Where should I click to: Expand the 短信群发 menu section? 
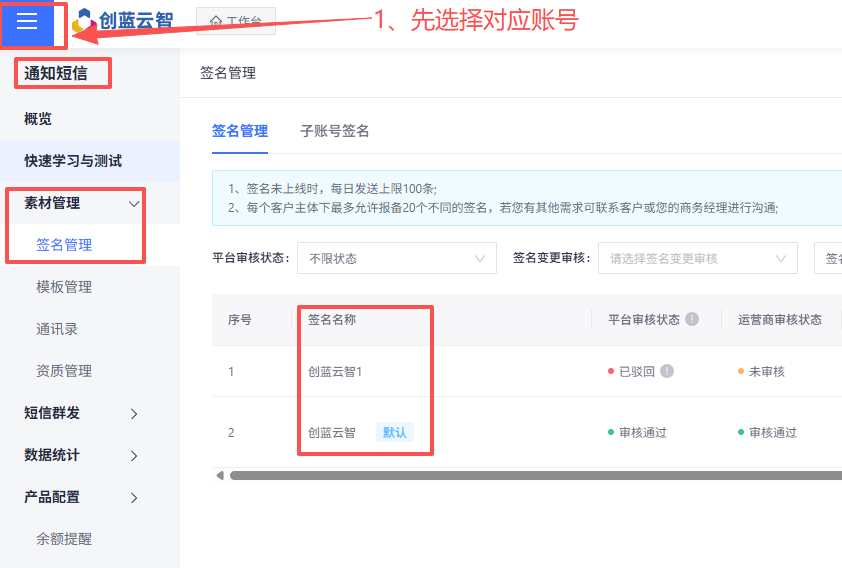(x=134, y=413)
